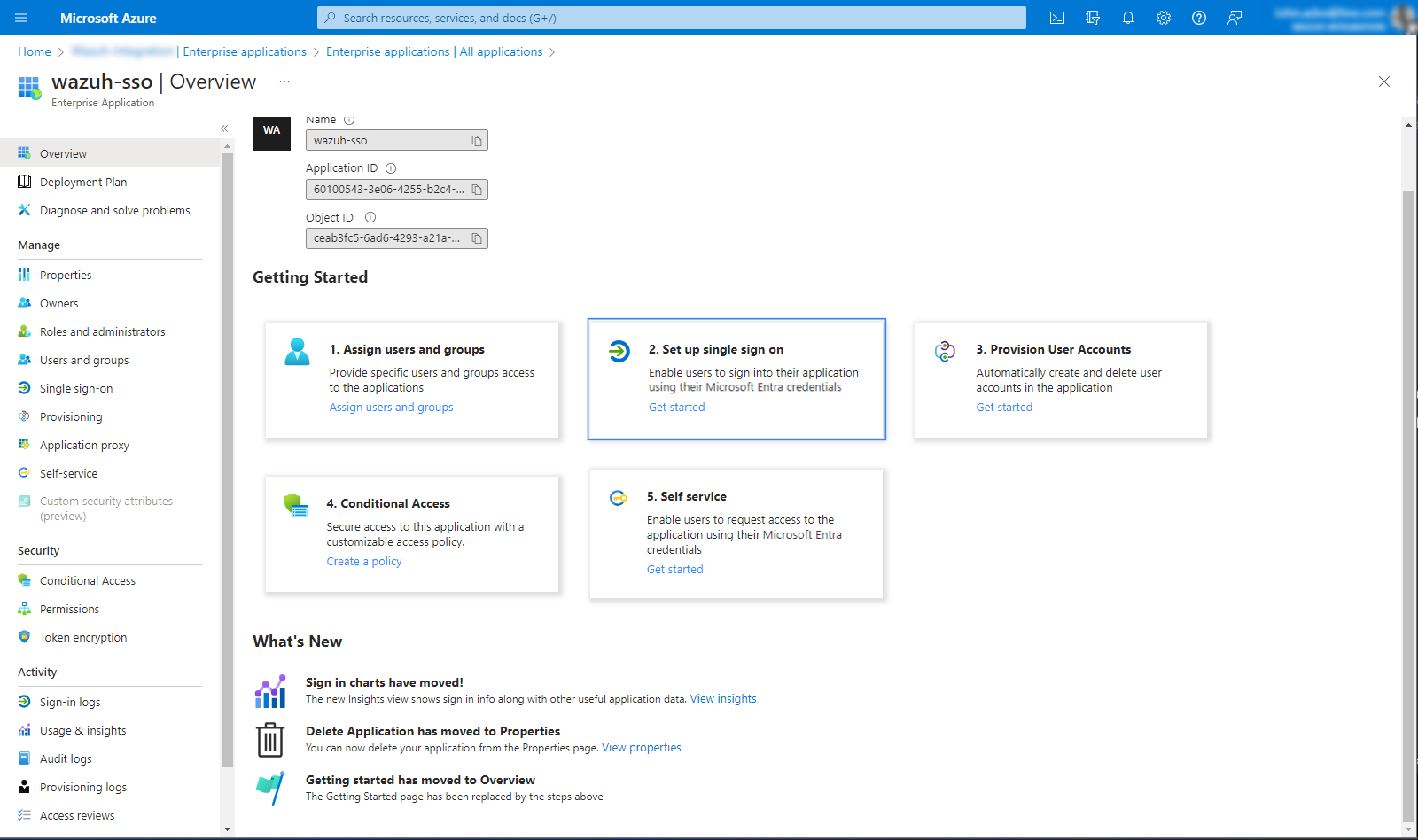Open portal settings gear icon

point(1164,18)
